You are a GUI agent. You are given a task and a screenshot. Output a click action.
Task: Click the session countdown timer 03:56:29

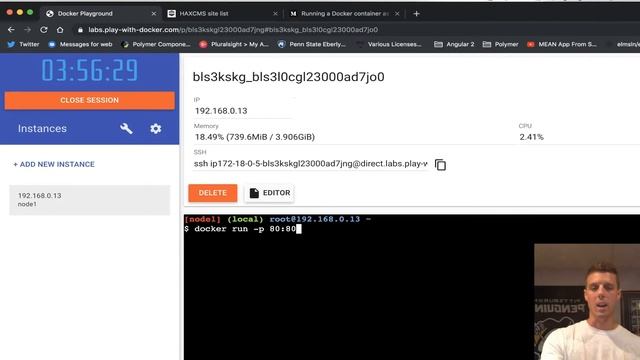[x=89, y=70]
